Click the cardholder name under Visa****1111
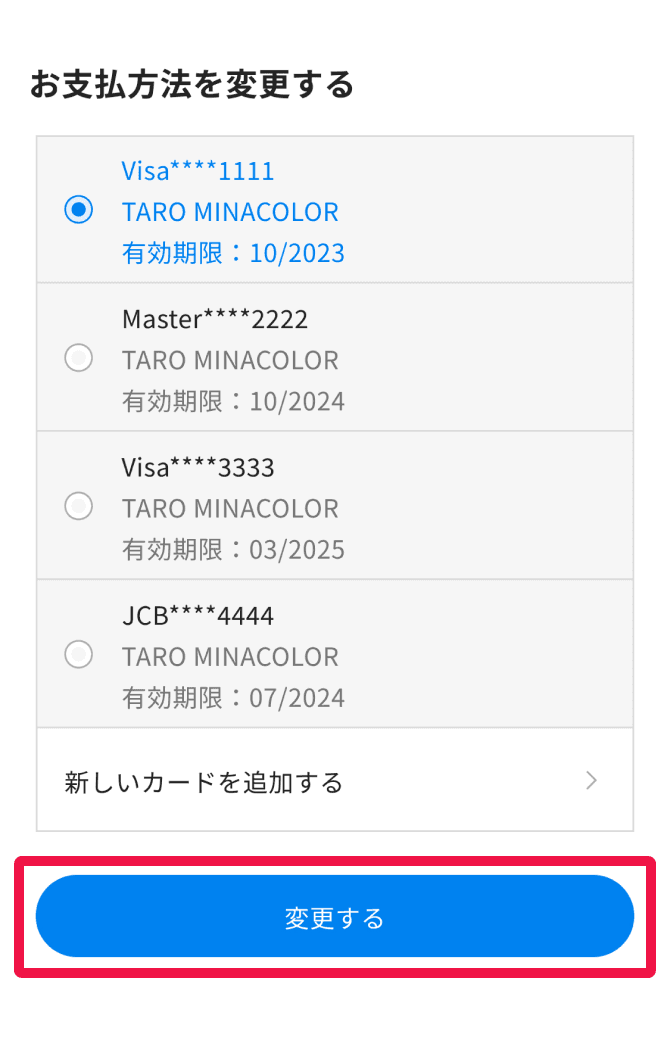670x1044 pixels. pos(230,212)
